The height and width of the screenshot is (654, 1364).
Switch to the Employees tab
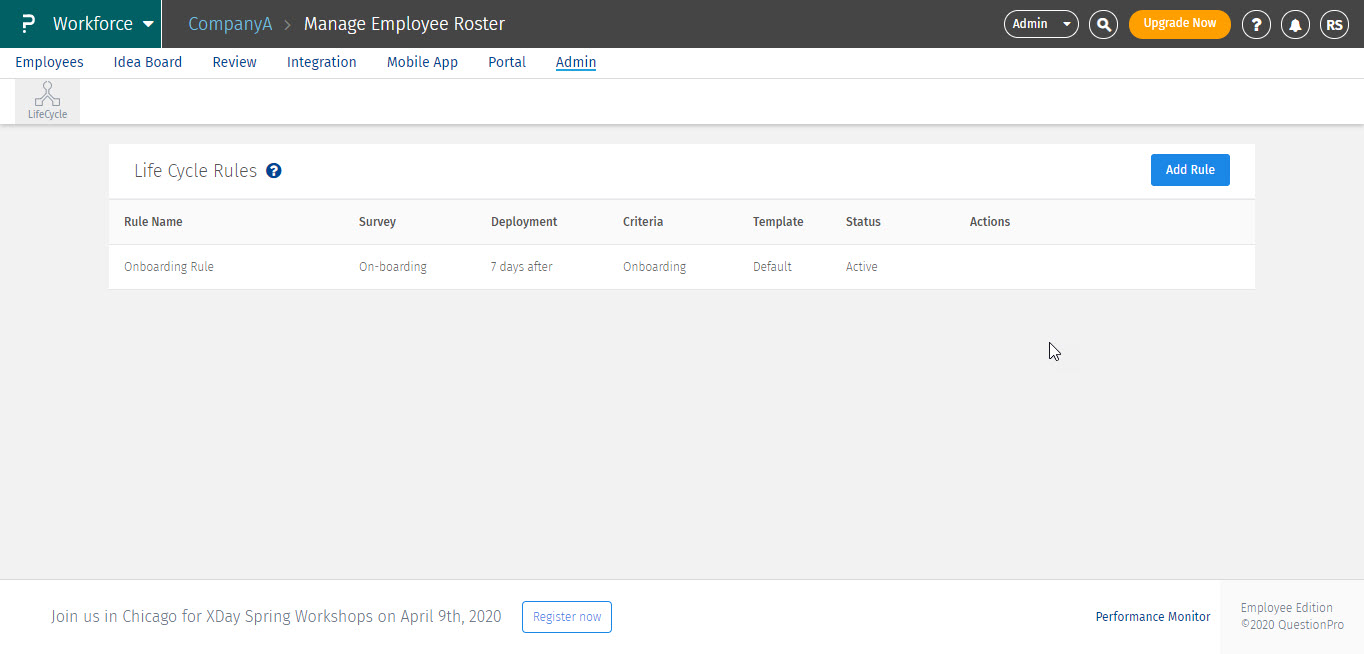pyautogui.click(x=49, y=62)
